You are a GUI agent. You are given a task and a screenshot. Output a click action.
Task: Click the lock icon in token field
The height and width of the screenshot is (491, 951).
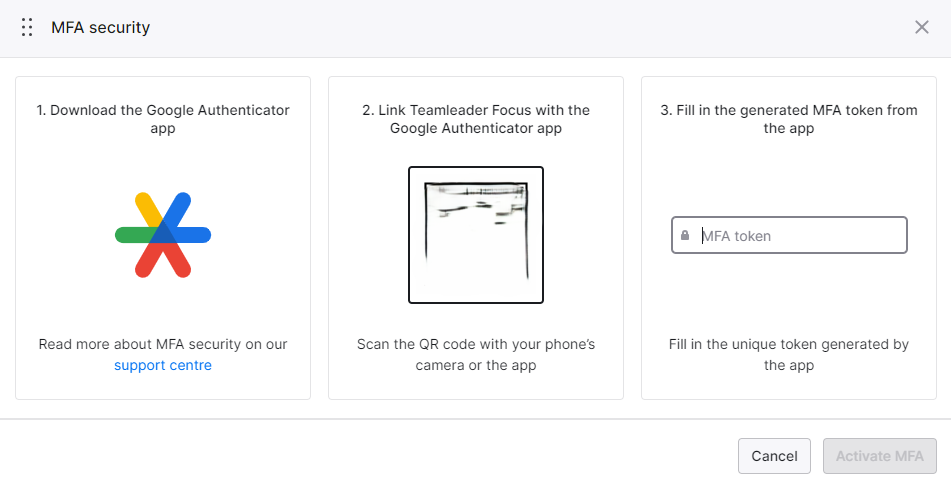tap(685, 235)
